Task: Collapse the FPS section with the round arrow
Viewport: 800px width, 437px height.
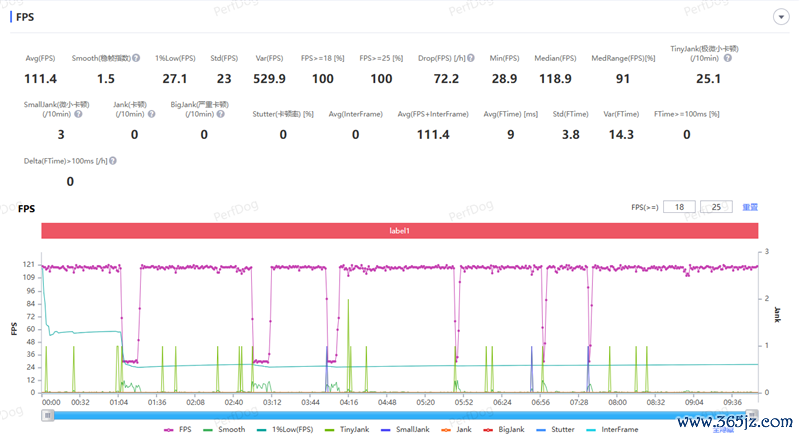Action: (x=781, y=17)
